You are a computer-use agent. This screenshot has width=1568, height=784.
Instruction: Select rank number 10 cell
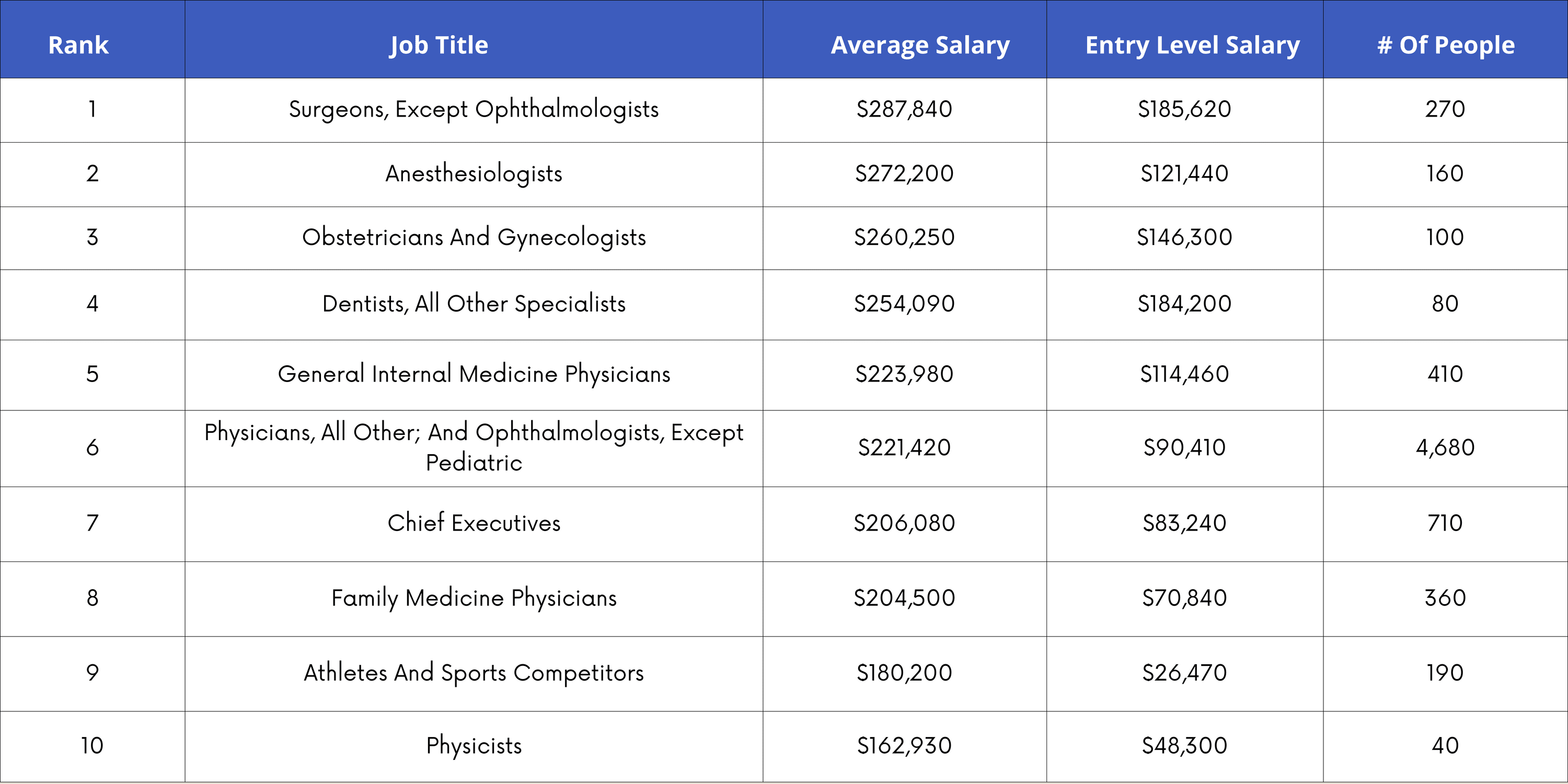pos(92,745)
